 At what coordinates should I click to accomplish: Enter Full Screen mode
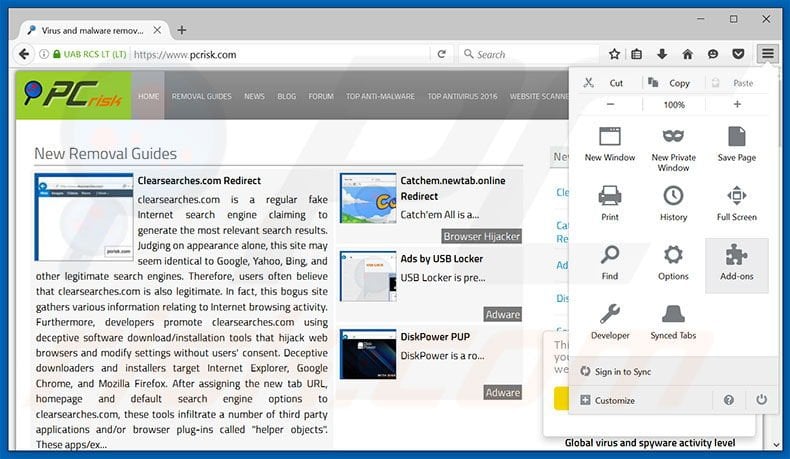coord(737,204)
